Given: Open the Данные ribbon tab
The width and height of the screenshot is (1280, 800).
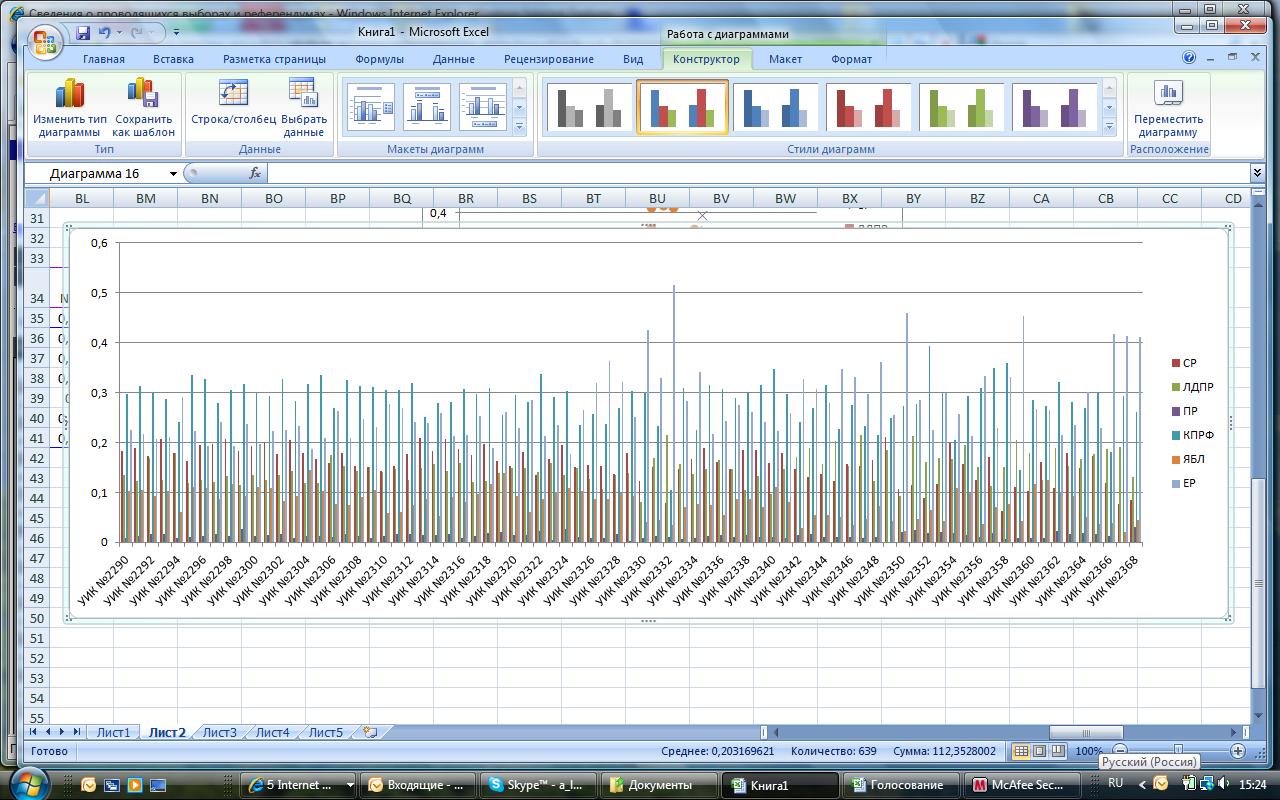Looking at the screenshot, I should coord(454,59).
